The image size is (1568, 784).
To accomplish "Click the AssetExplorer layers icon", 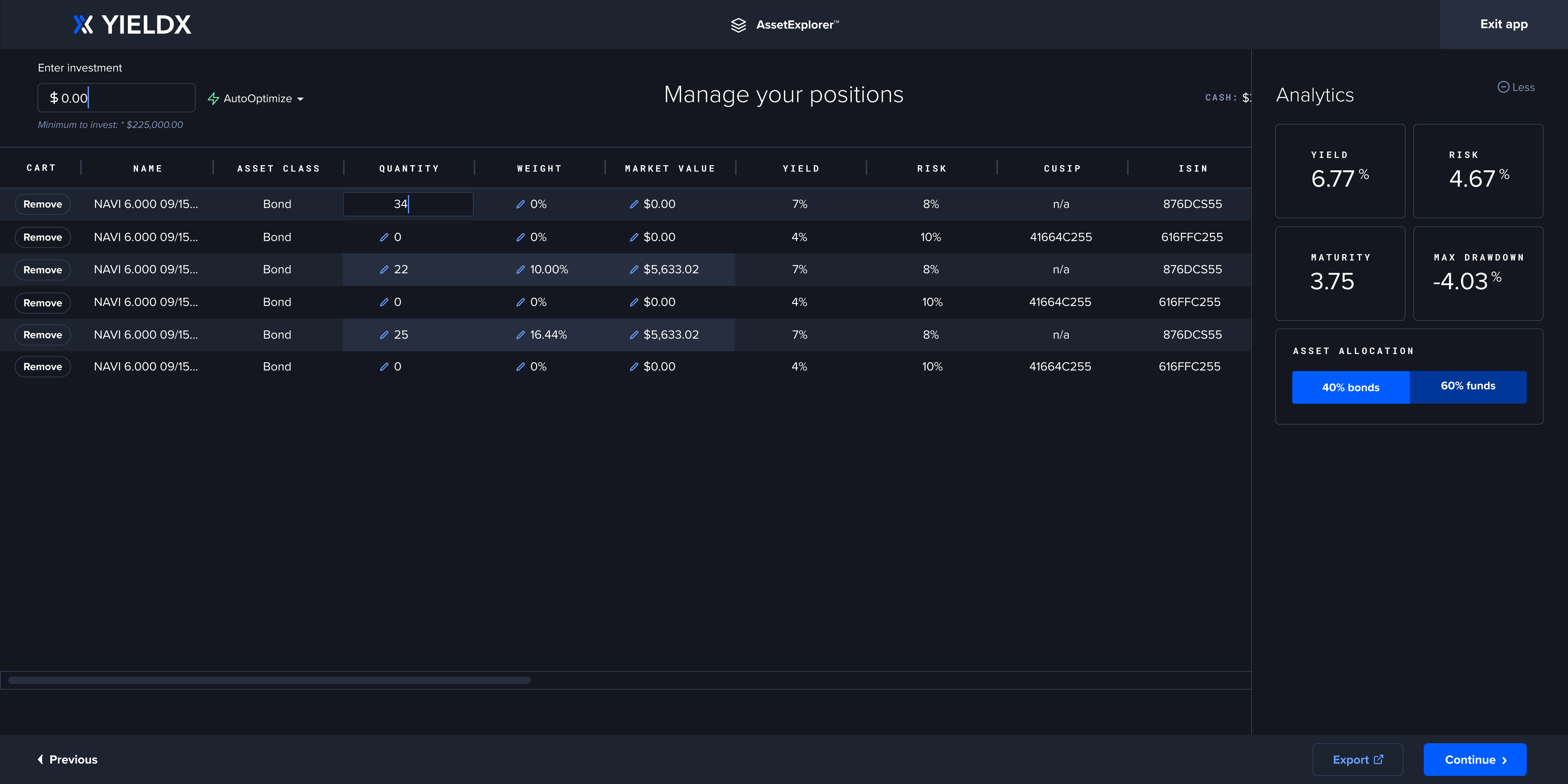I will 738,25.
